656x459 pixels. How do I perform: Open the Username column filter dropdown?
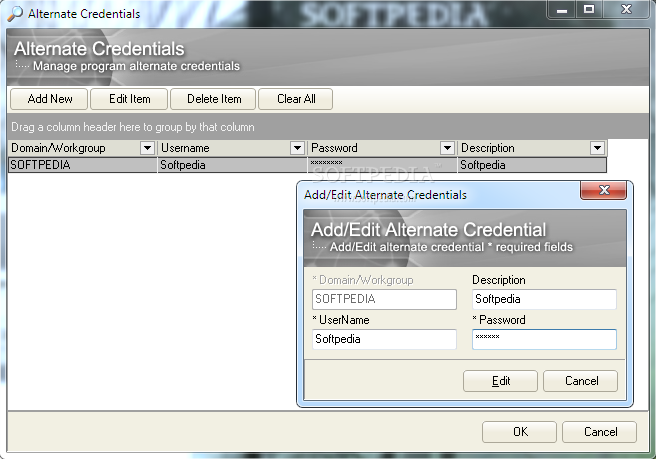coord(297,148)
